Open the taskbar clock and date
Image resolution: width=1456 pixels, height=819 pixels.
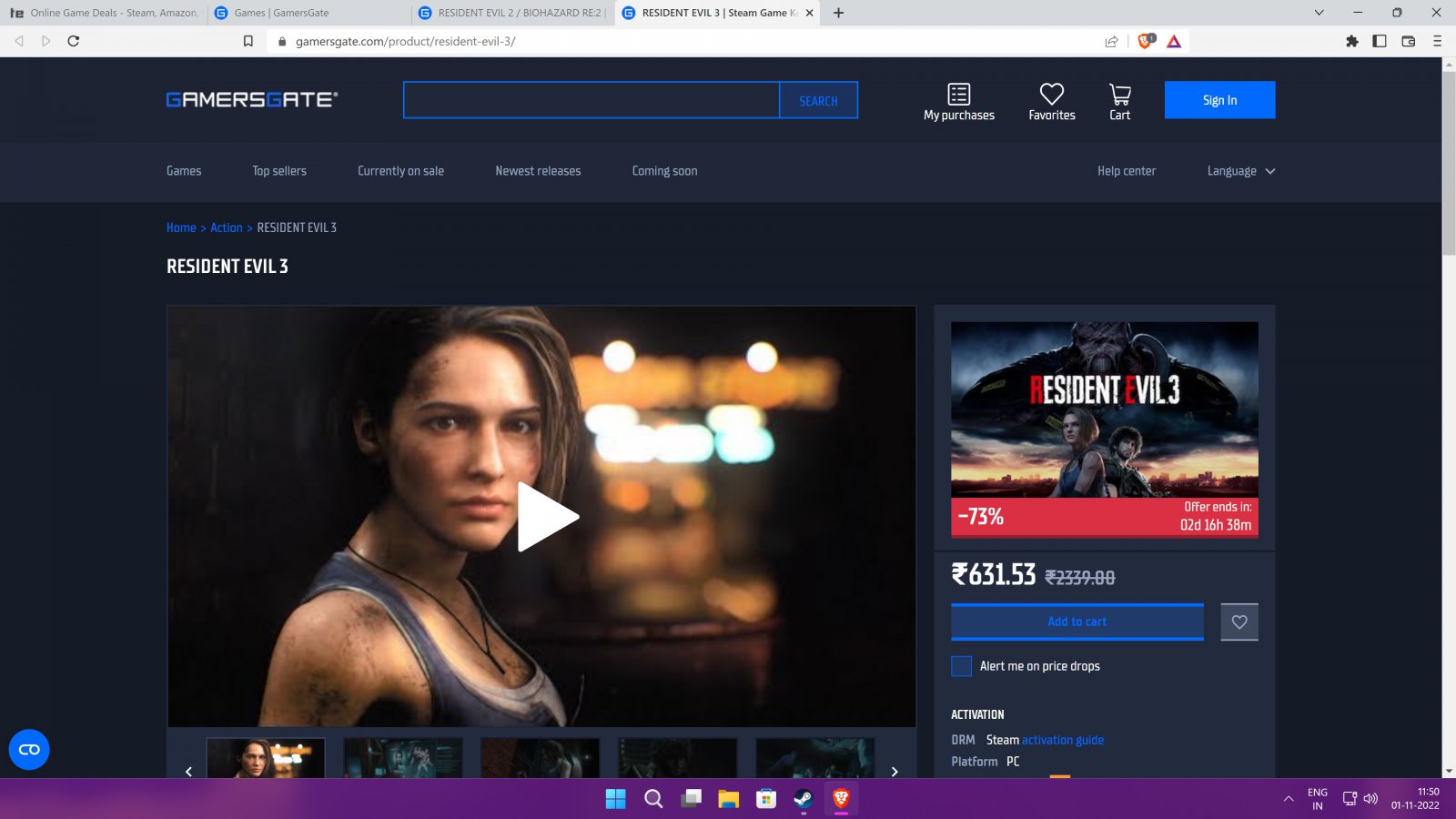click(1415, 799)
